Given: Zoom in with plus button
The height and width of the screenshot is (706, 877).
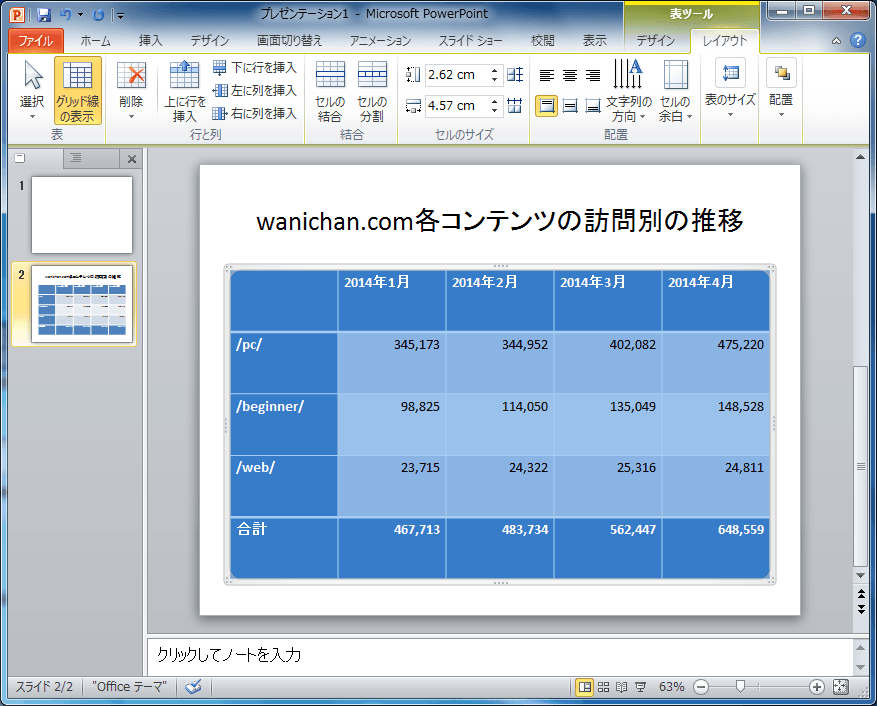Looking at the screenshot, I should (x=816, y=687).
